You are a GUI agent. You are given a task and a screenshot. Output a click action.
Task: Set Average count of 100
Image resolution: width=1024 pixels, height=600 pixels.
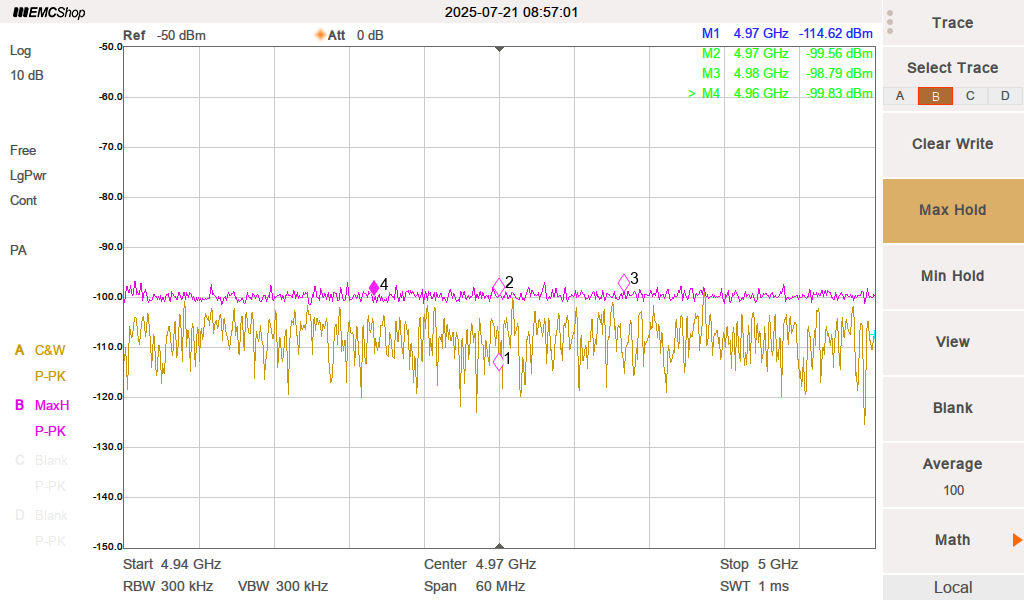[x=952, y=475]
